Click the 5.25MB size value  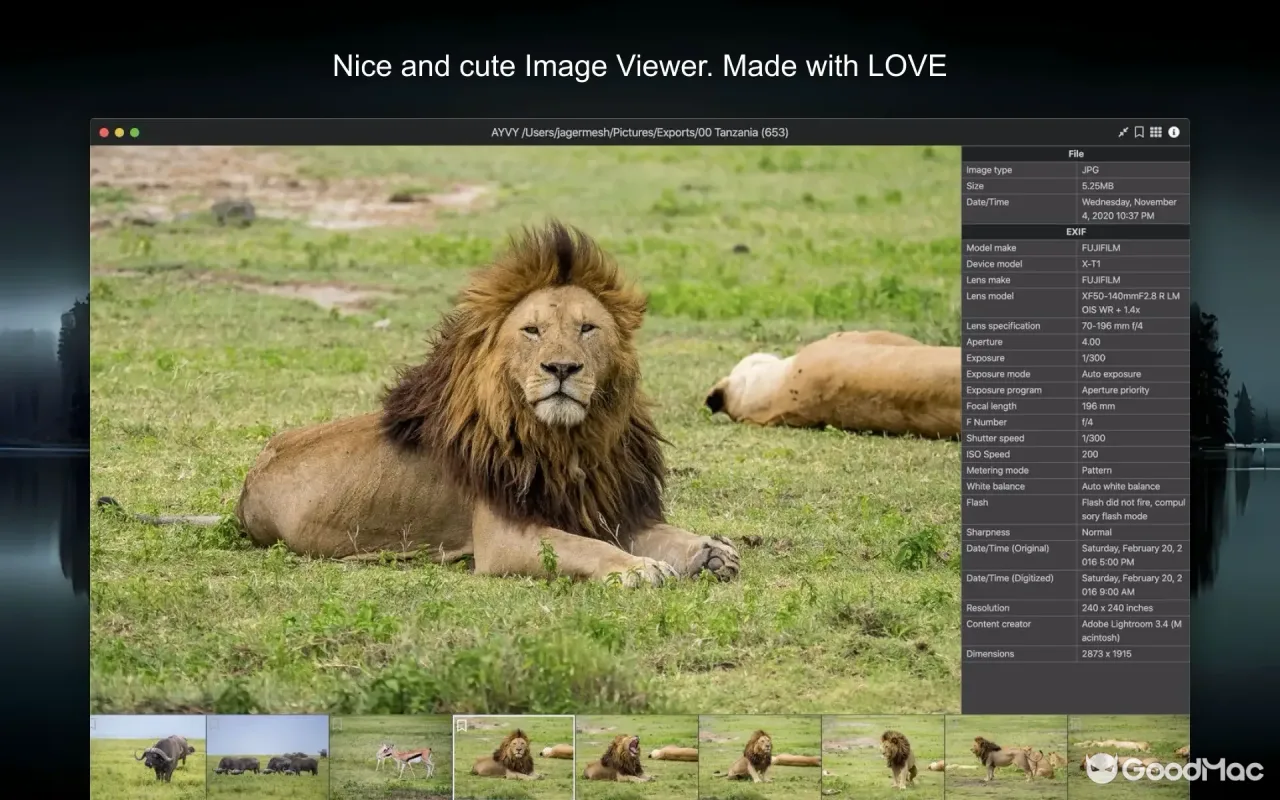(1096, 186)
